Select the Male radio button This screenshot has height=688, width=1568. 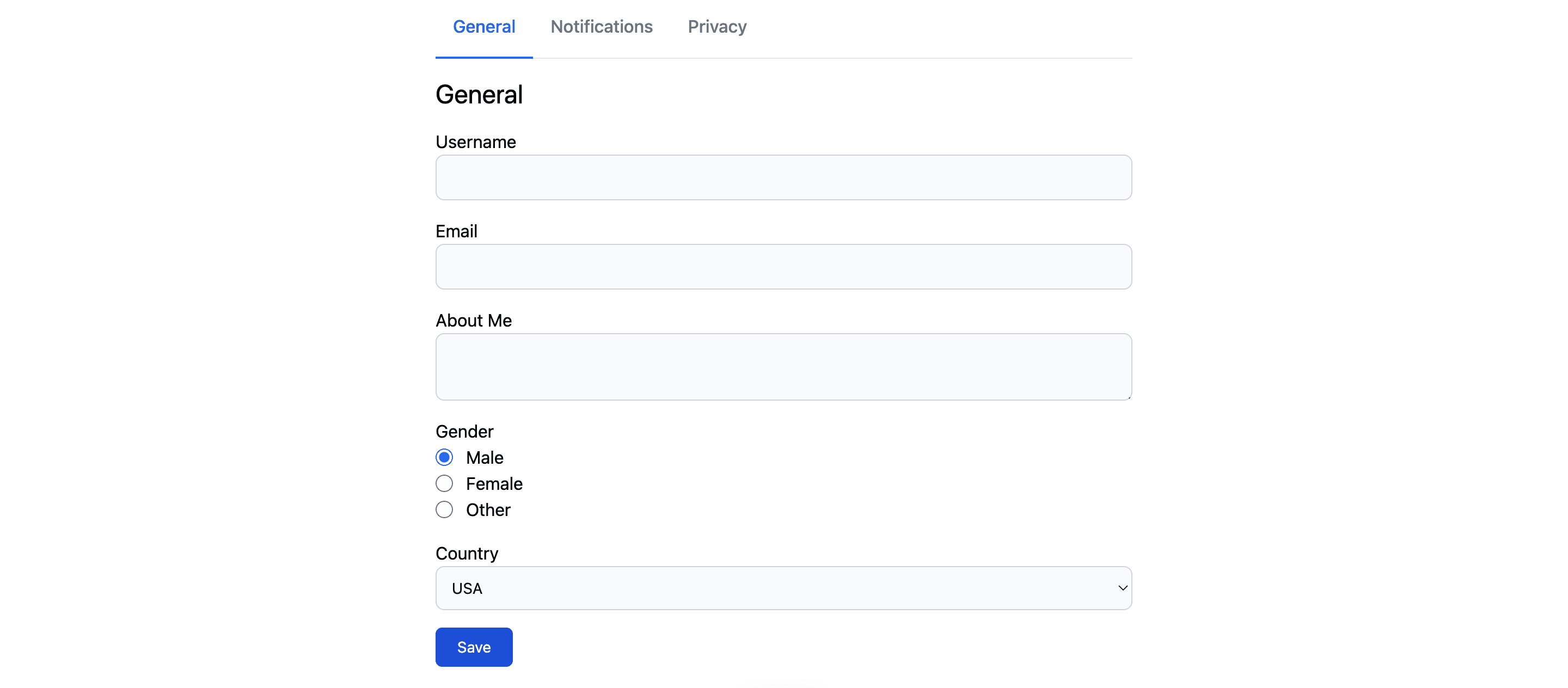pos(444,457)
